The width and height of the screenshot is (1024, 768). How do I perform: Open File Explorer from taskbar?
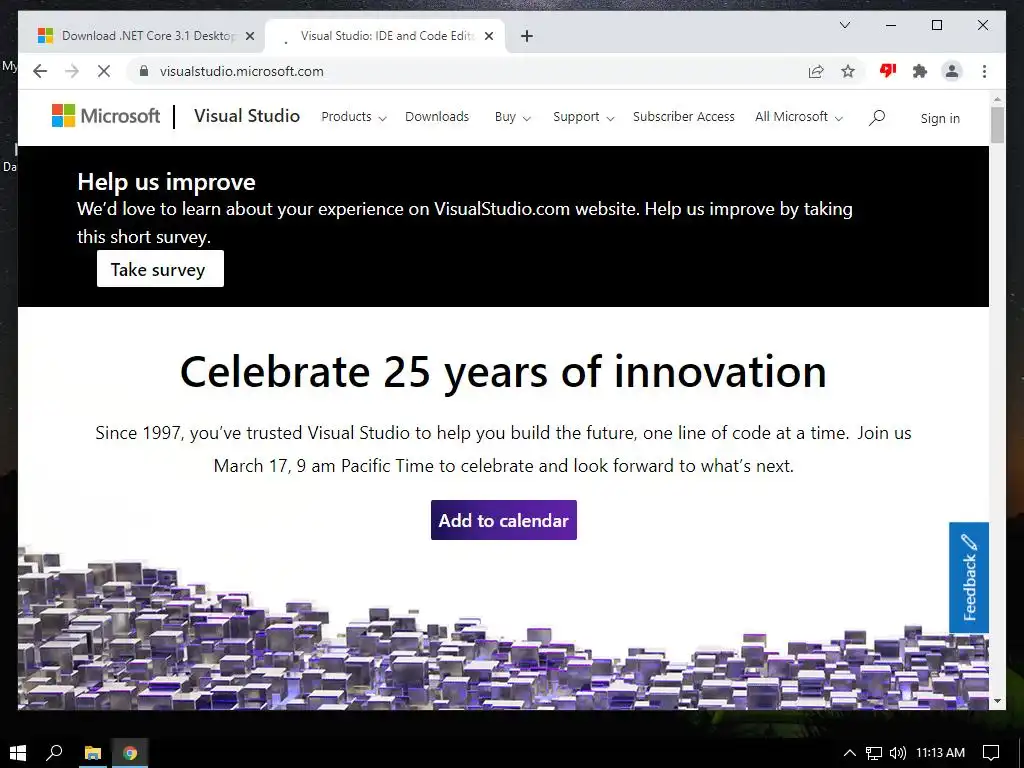point(93,753)
